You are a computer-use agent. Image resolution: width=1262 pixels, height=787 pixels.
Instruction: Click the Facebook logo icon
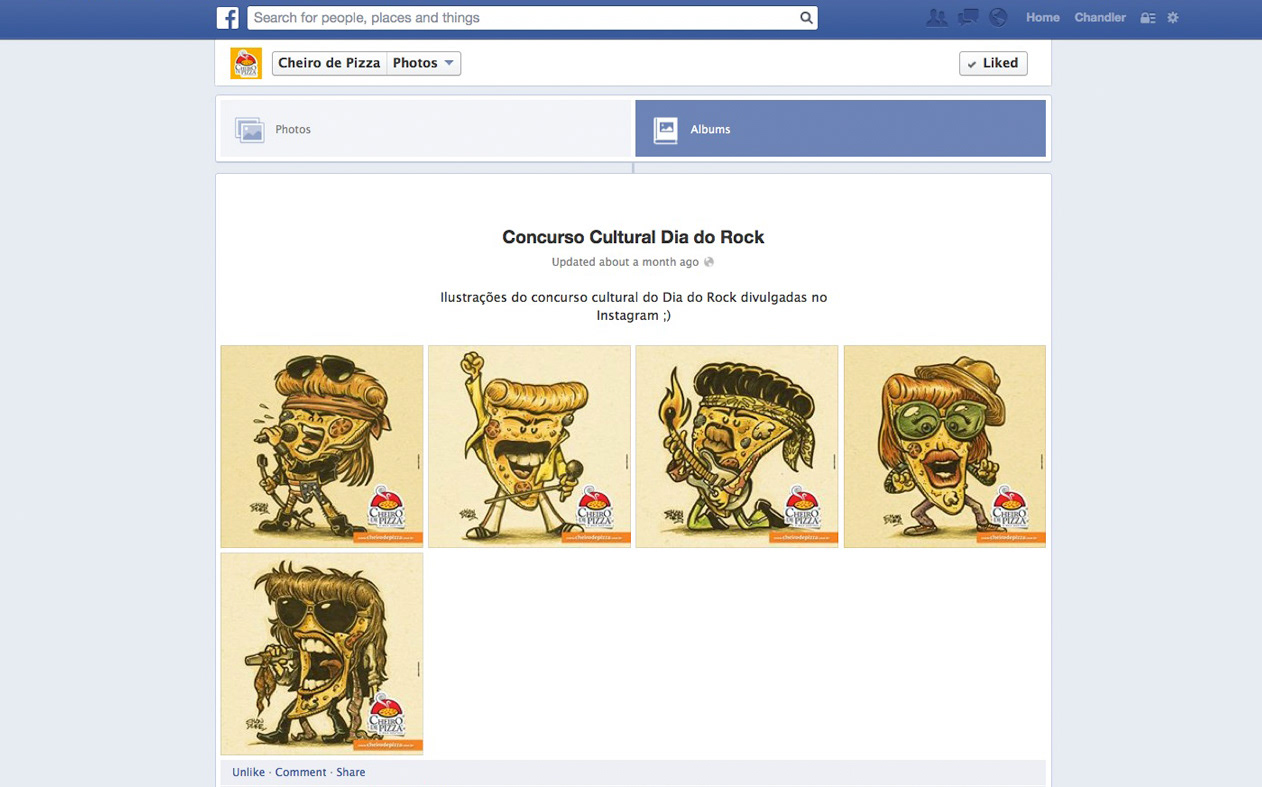pyautogui.click(x=228, y=17)
